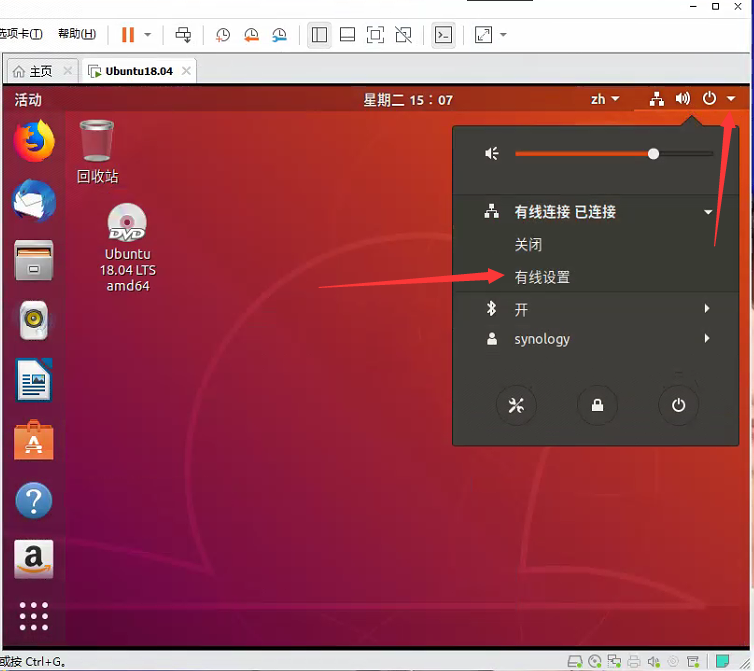Click the hard disk device icon in VMware status bar

pyautogui.click(x=575, y=662)
